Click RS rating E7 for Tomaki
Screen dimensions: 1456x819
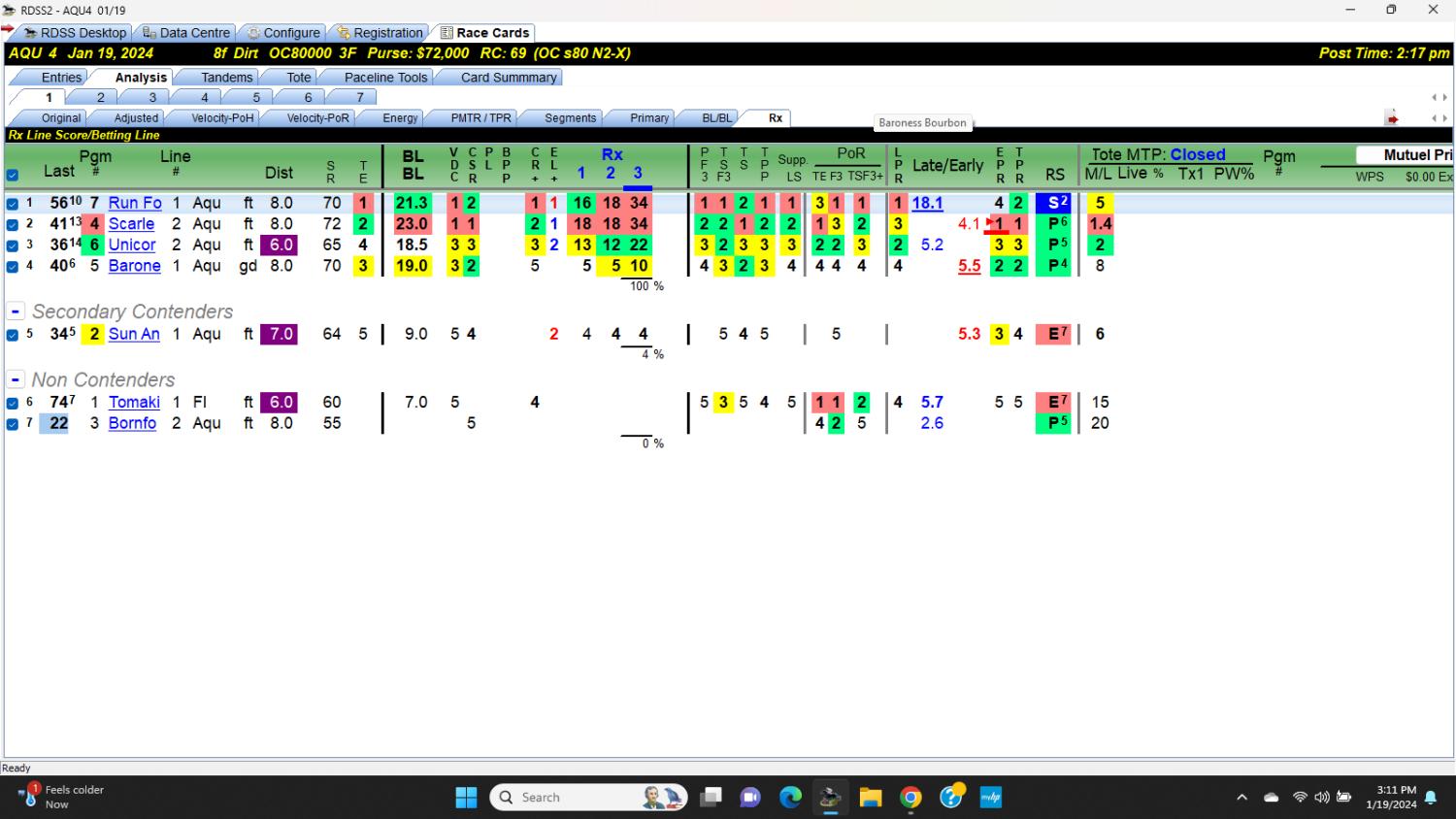[1053, 402]
